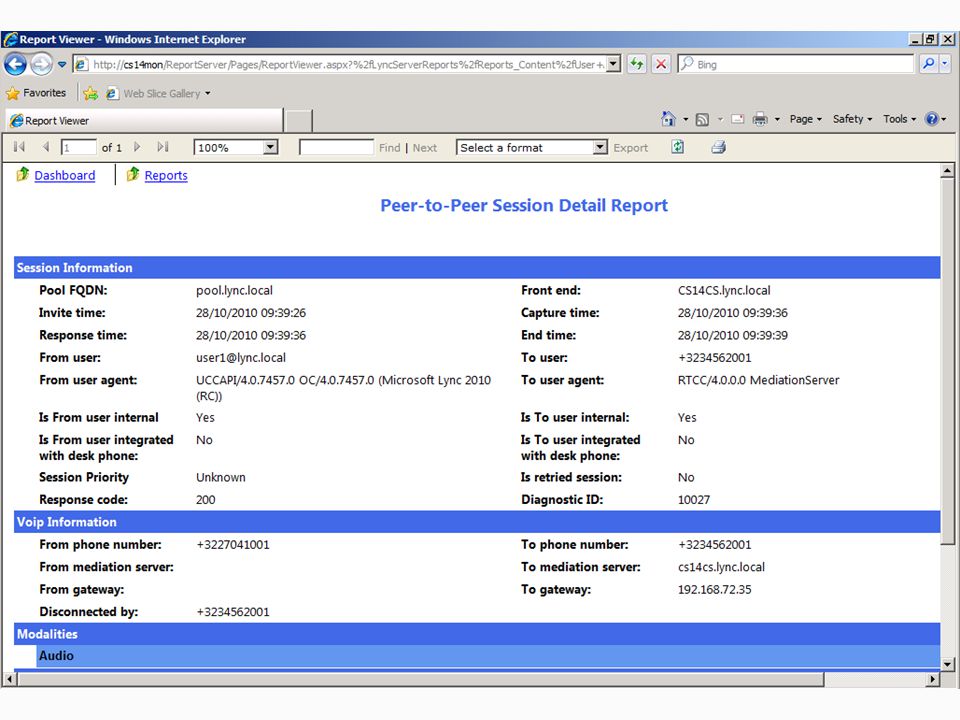Image resolution: width=960 pixels, height=720 pixels.
Task: Open the search provider dropdown arrow
Action: (x=944, y=64)
